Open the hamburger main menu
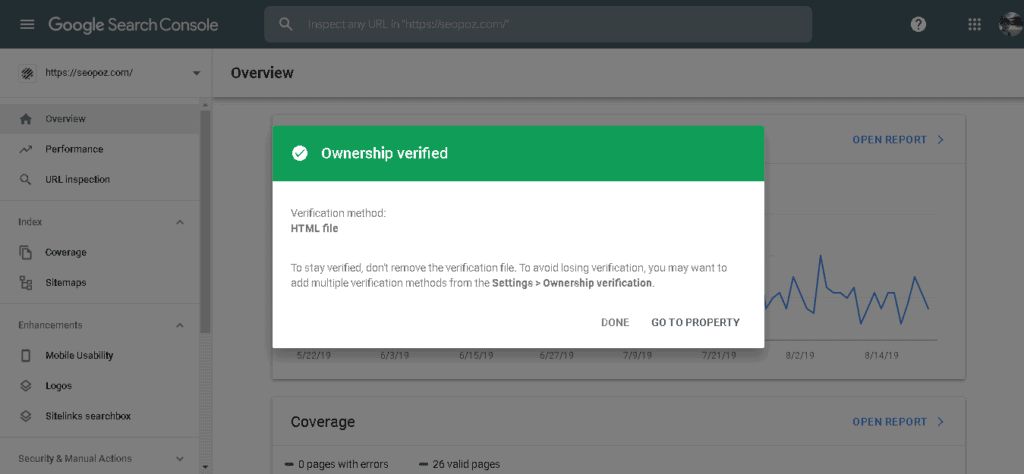This screenshot has height=474, width=1024. click(x=27, y=25)
